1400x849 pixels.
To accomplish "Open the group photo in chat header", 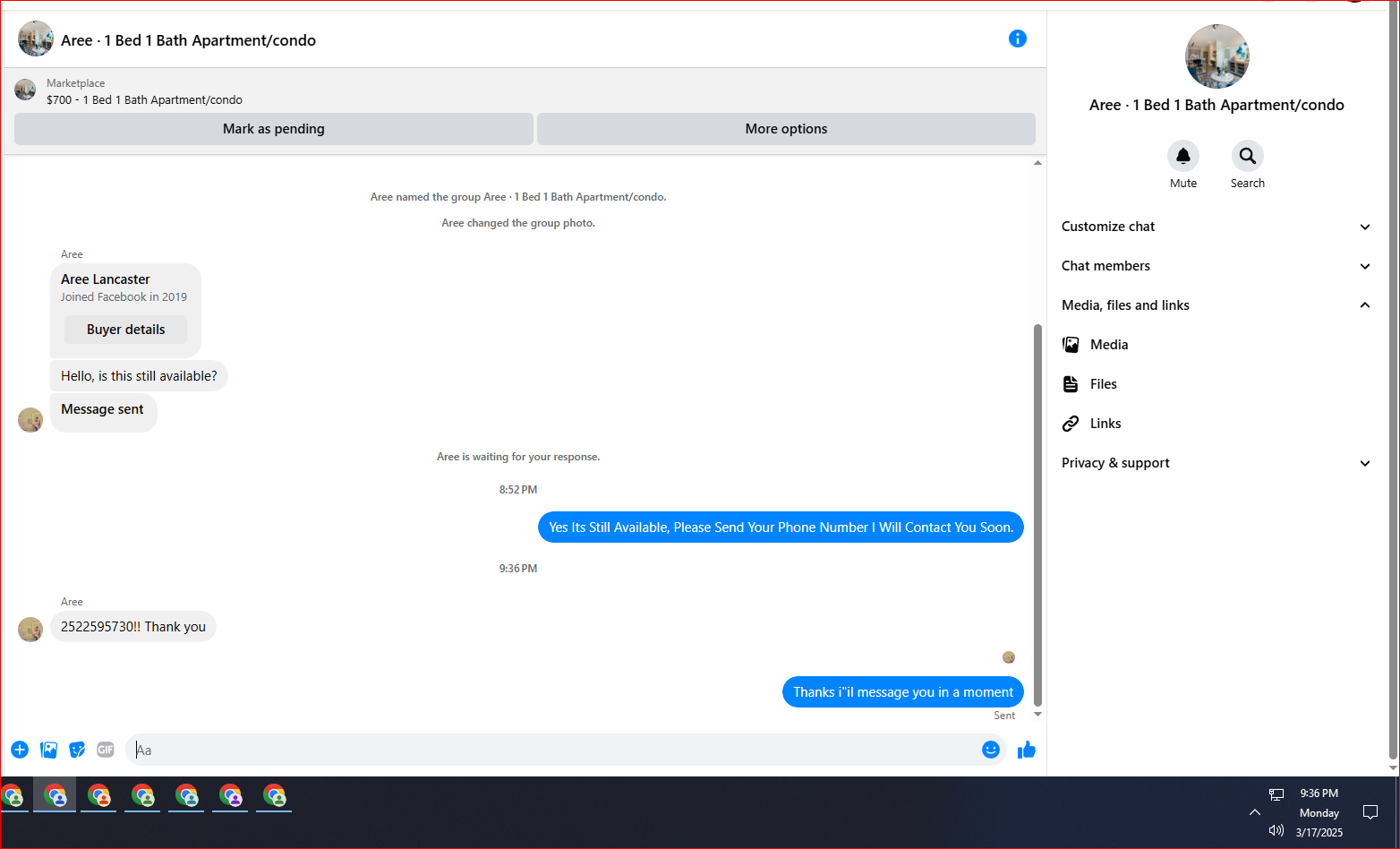I will pyautogui.click(x=36, y=39).
